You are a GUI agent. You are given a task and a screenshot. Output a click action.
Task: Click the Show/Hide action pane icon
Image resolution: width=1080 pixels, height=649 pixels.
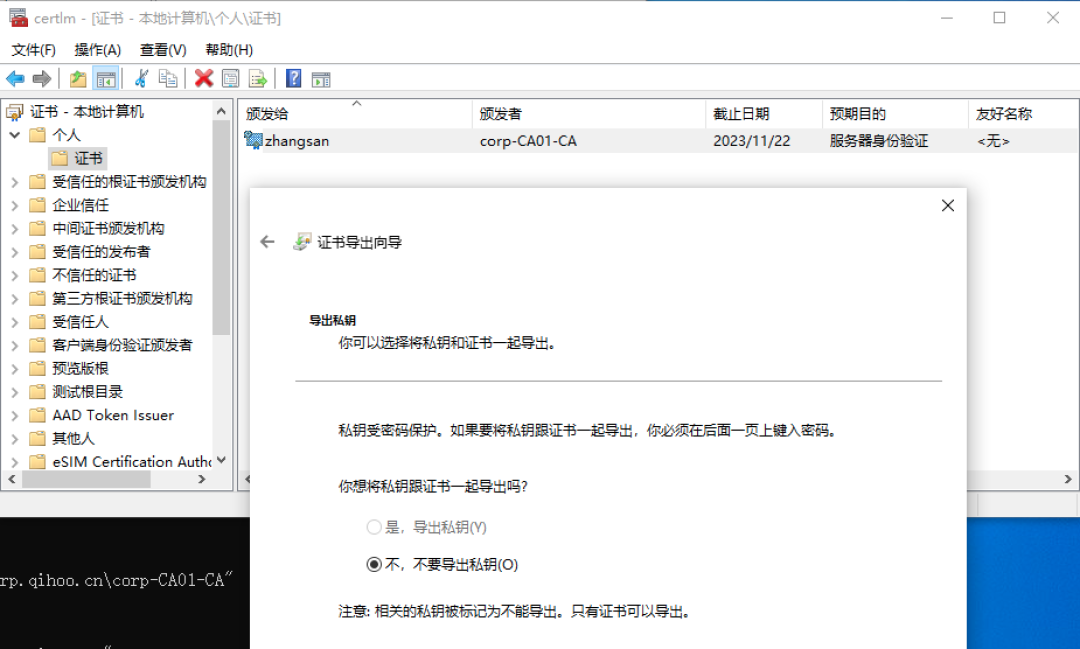click(321, 79)
